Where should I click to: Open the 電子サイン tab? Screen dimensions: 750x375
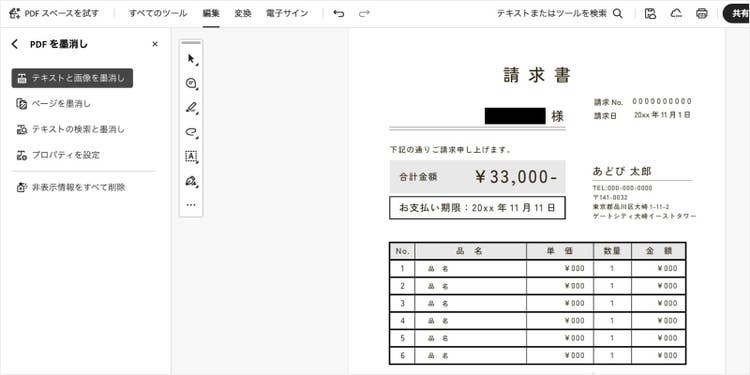tap(287, 13)
